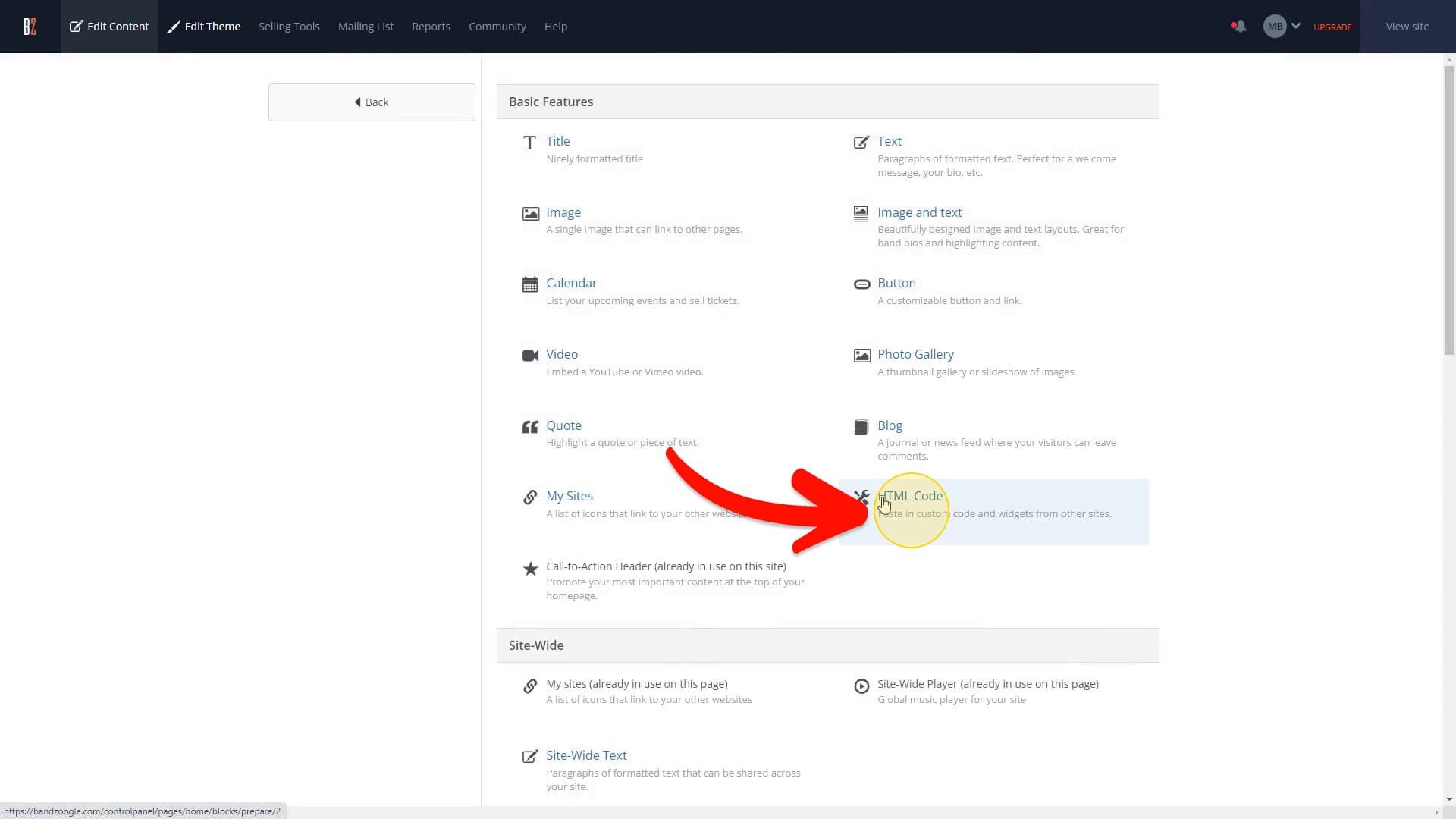Click the Button feature icon
1456x819 pixels.
click(861, 284)
